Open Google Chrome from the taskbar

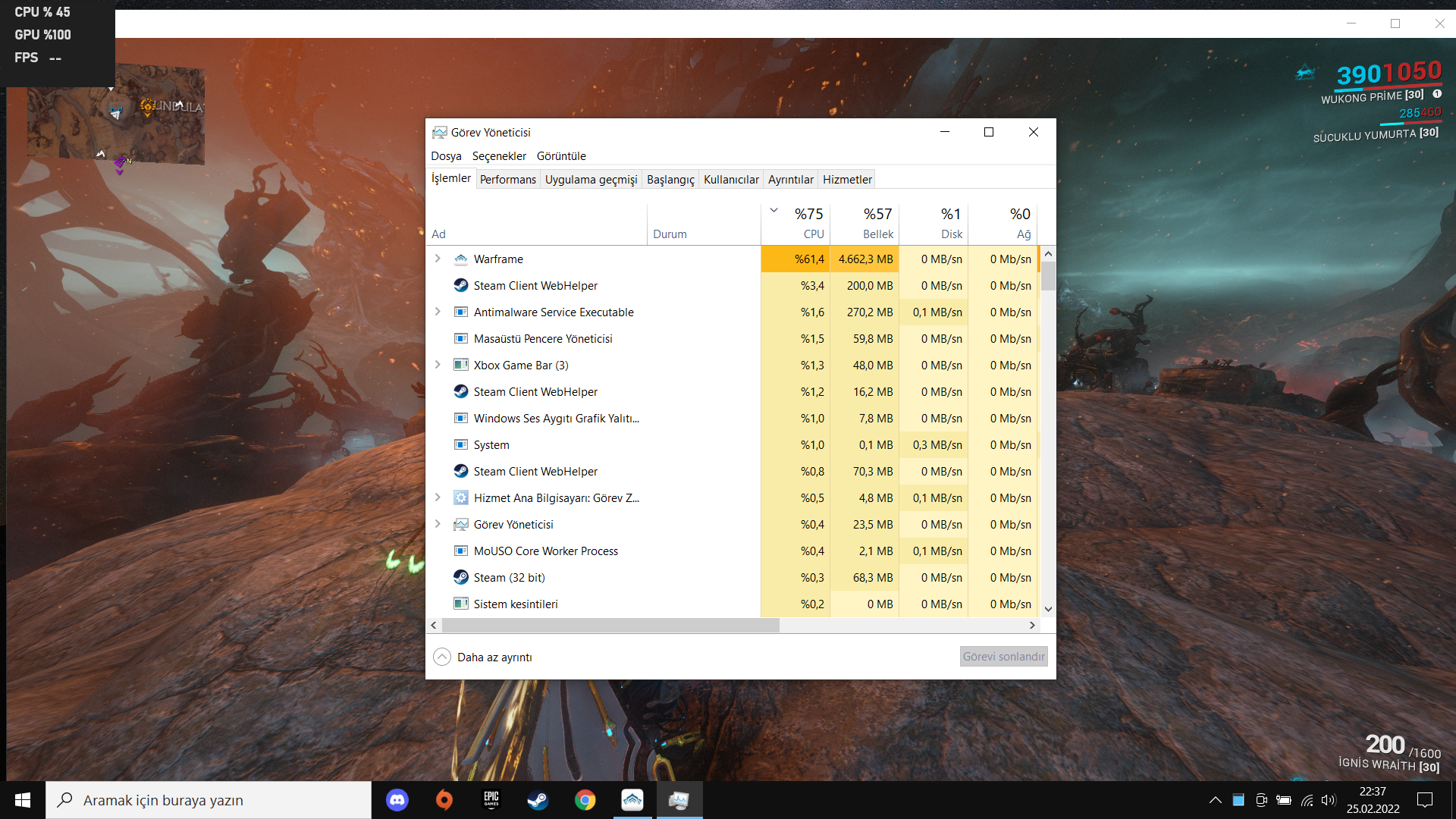tap(585, 800)
